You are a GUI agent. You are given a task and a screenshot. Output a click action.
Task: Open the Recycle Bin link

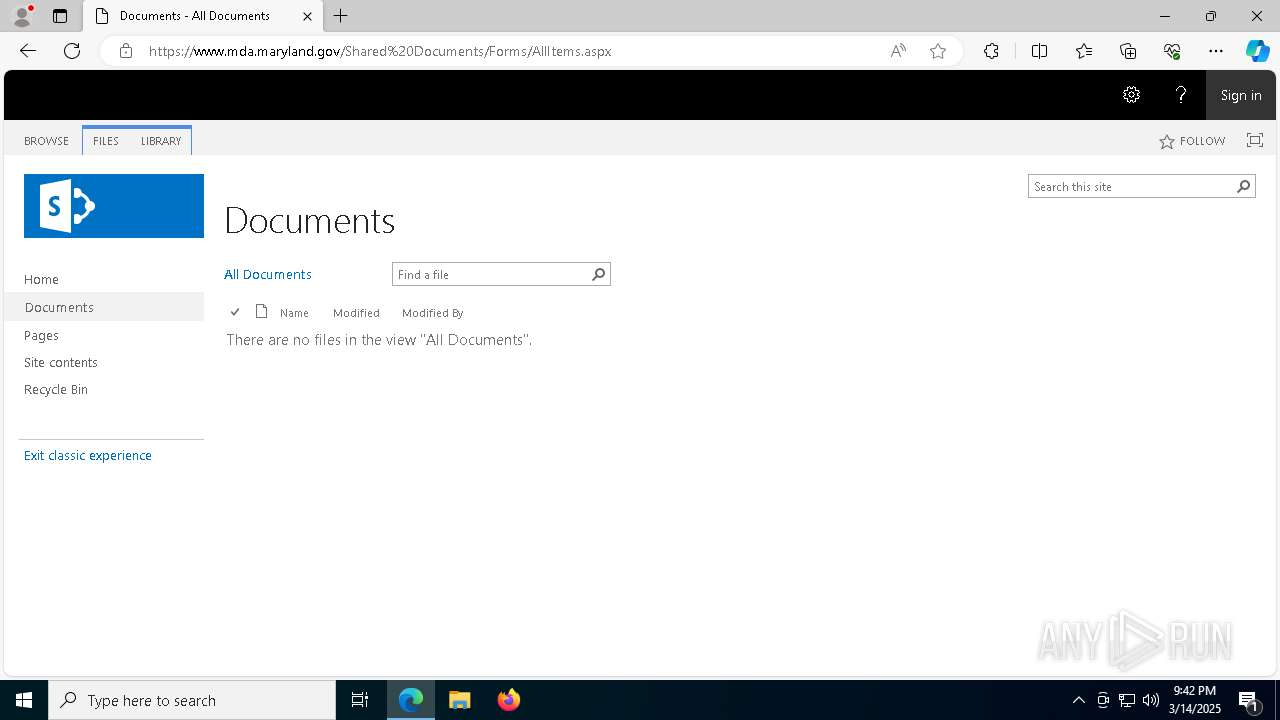point(56,389)
